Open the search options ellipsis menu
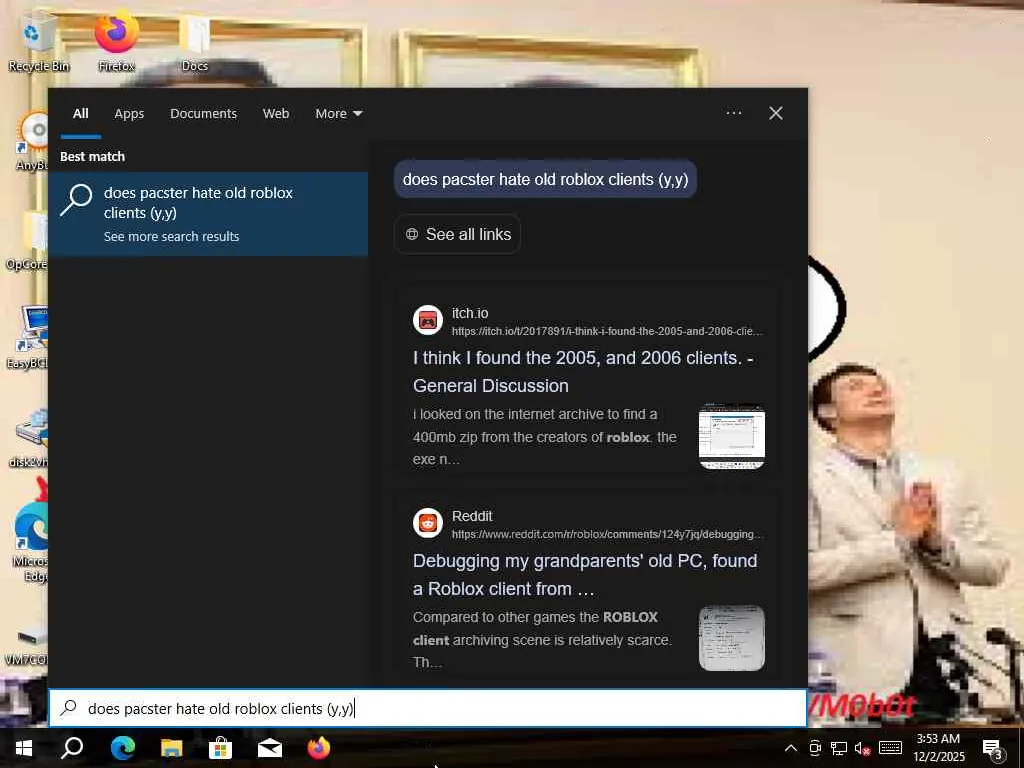This screenshot has width=1024, height=768. [733, 113]
